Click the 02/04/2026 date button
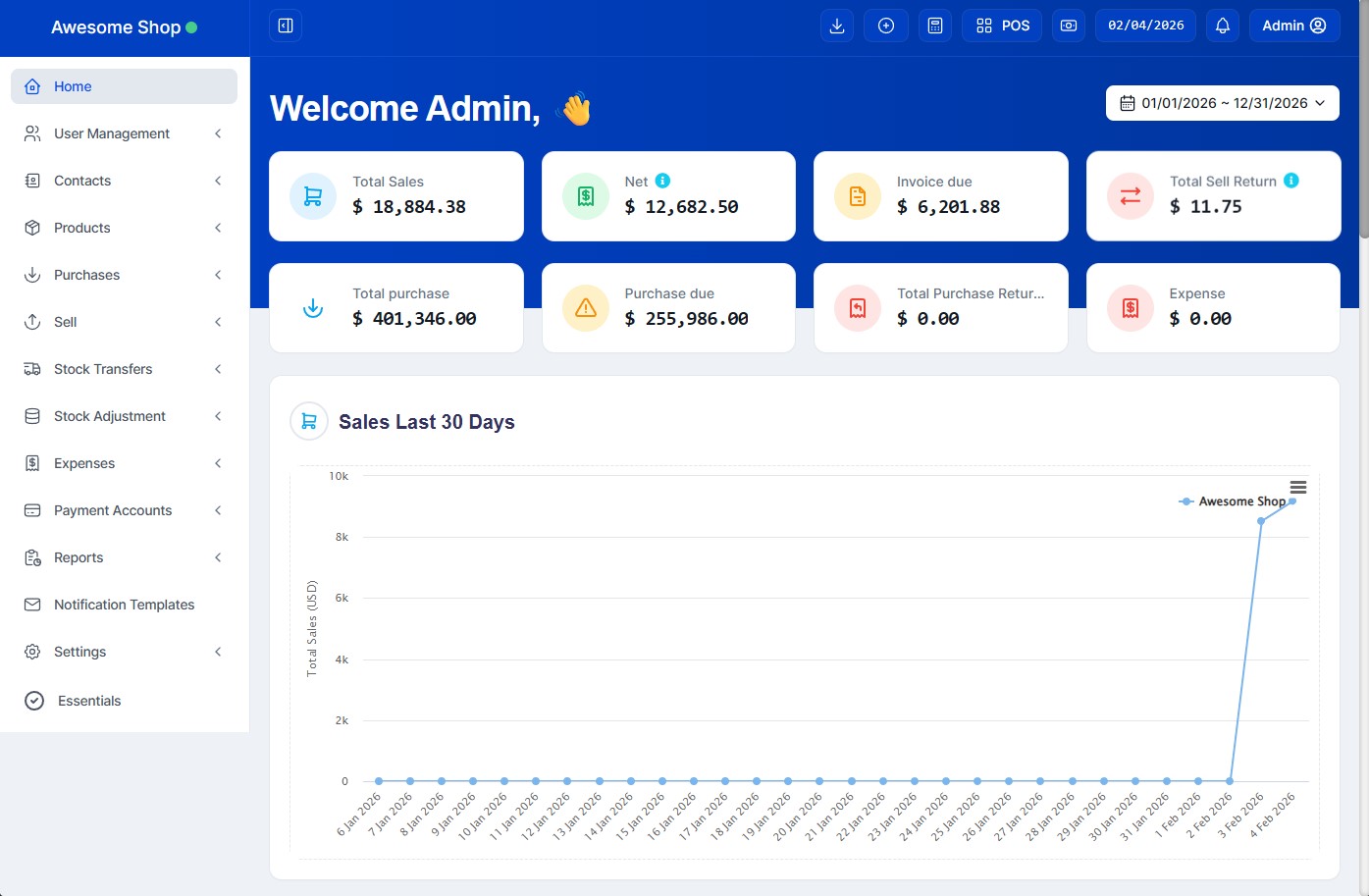The image size is (1369, 896). coord(1146,26)
